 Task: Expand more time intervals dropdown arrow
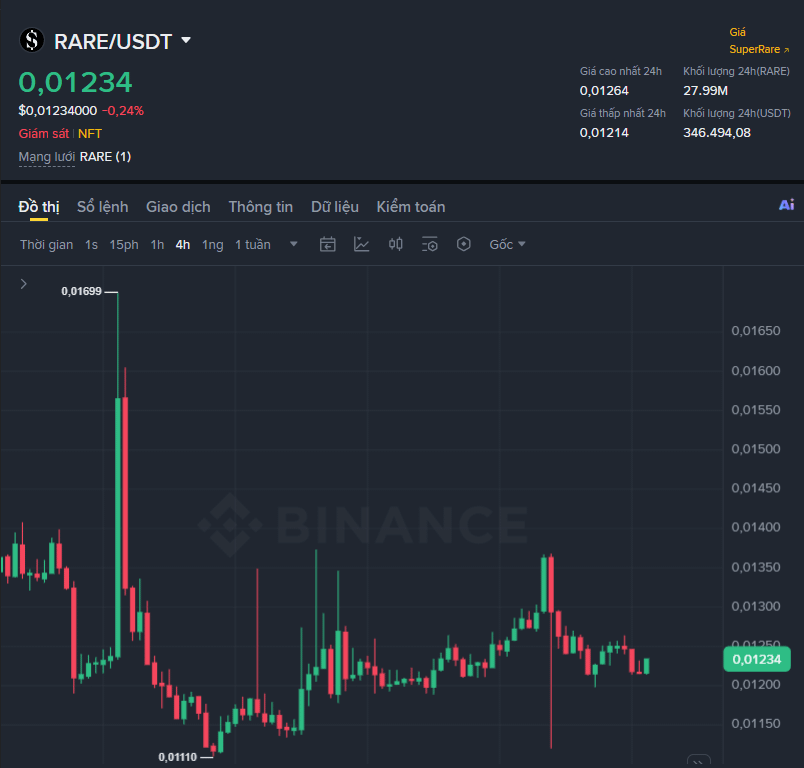[294, 244]
